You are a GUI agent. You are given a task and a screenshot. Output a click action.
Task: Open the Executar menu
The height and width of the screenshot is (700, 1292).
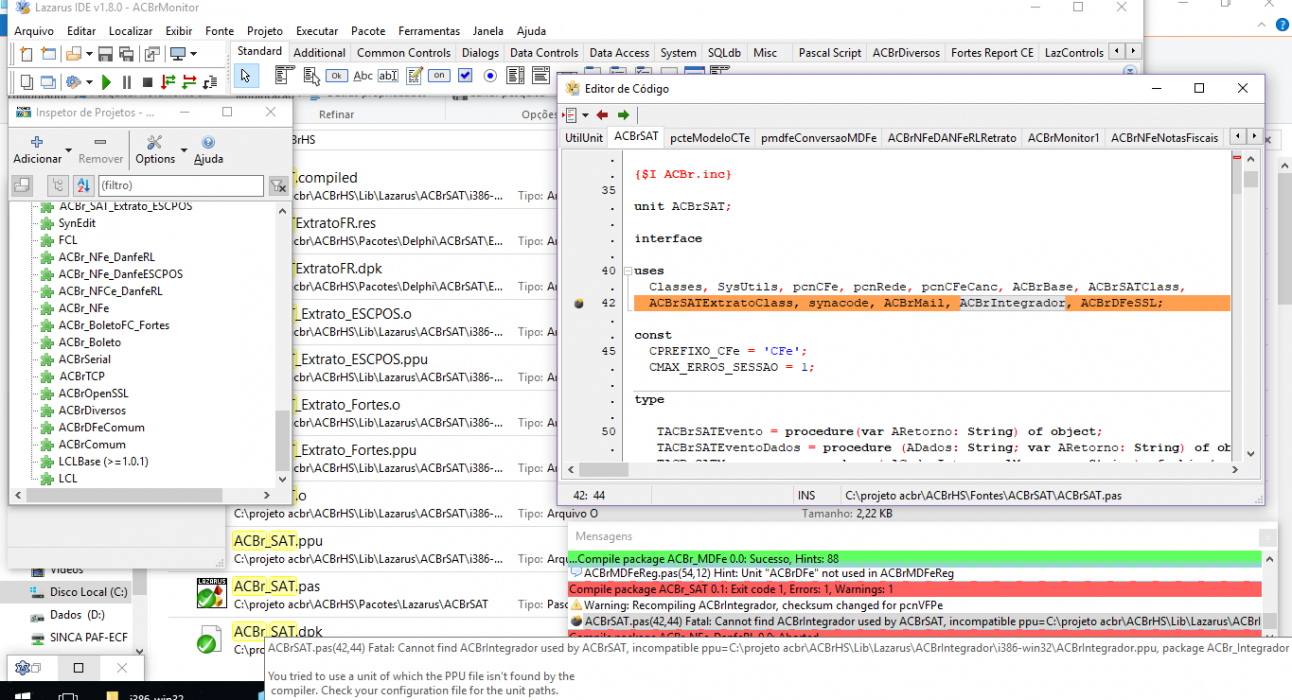coord(317,31)
